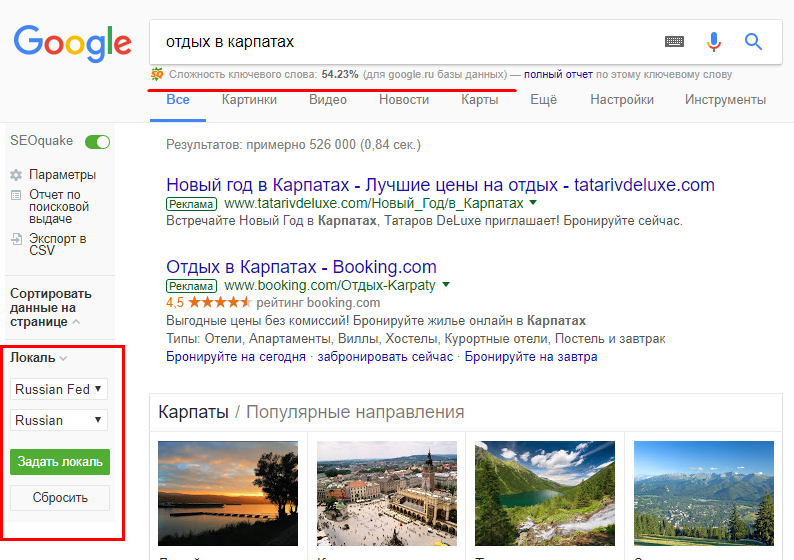The height and width of the screenshot is (560, 794).
Task: Open dropdown arrow next to booking.com URL
Action: (446, 285)
